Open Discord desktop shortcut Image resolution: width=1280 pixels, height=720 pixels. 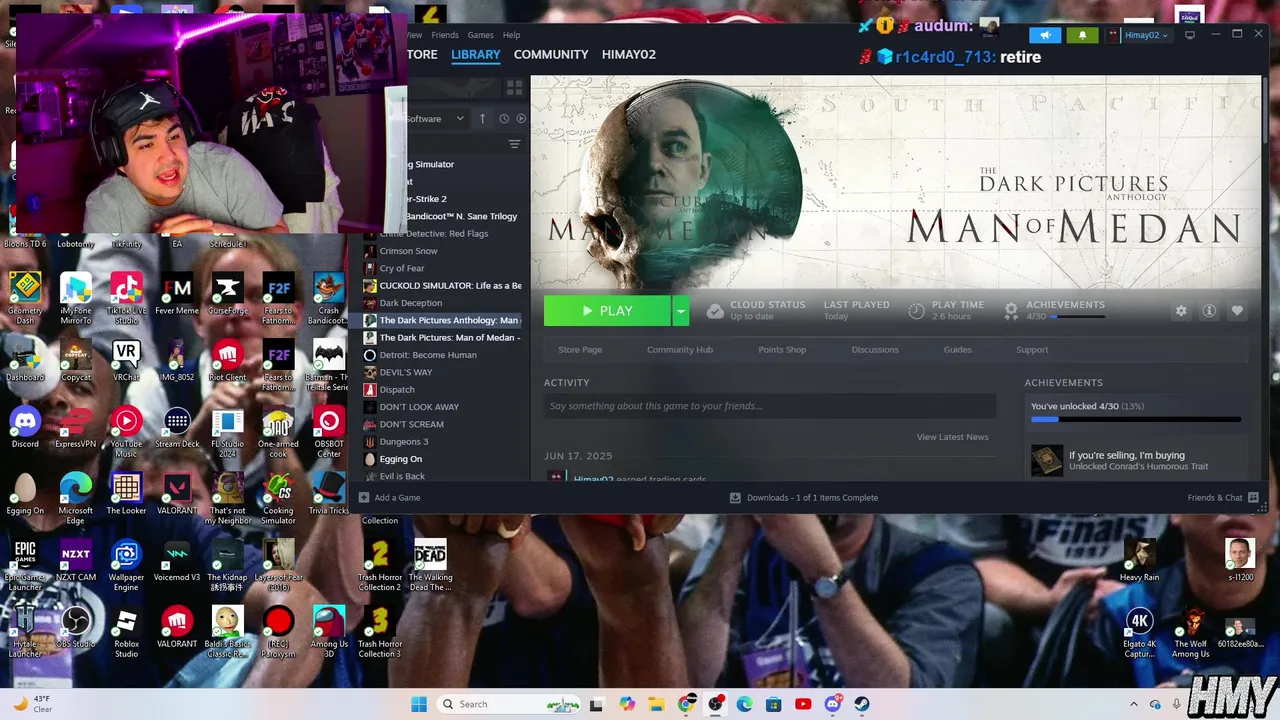(25, 427)
